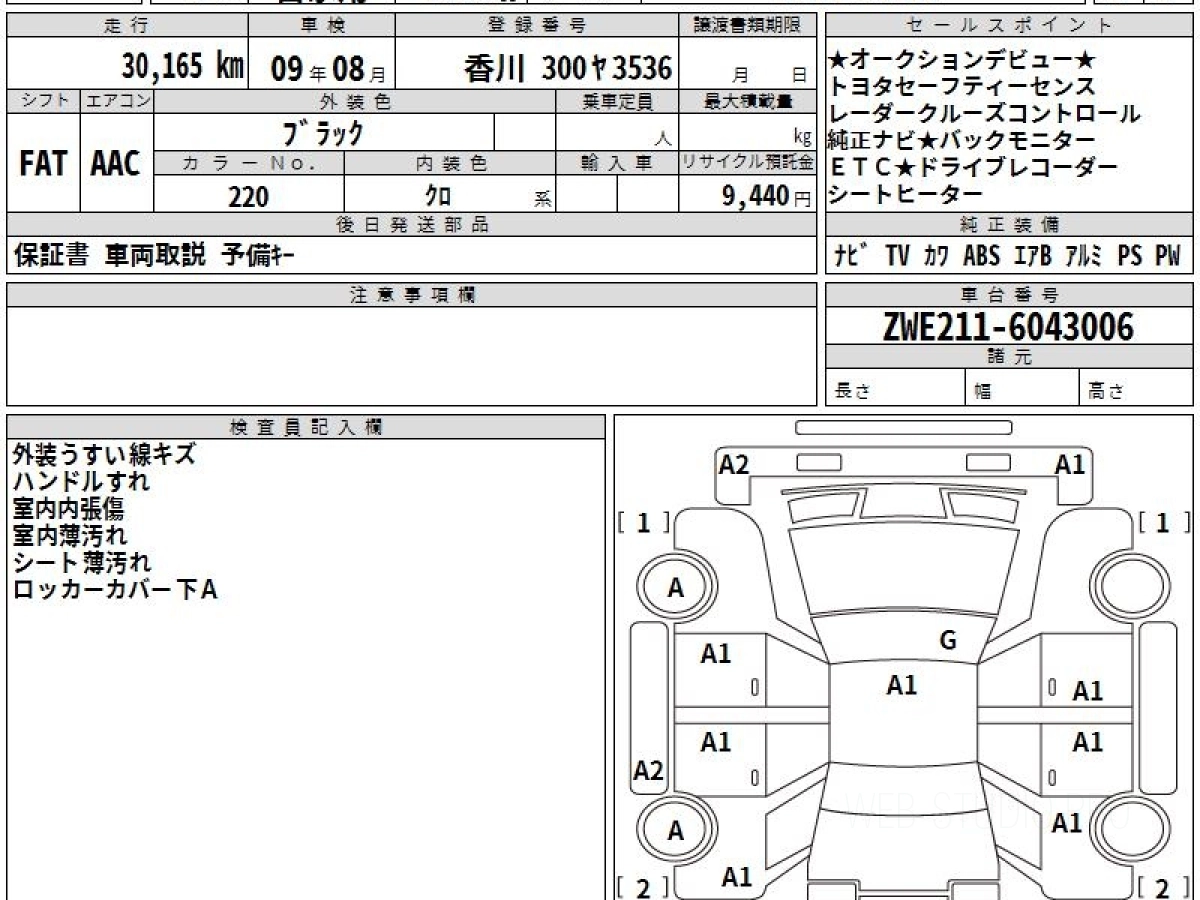
Task: Click the 譲渡書類期限 header
Action: coord(746,26)
